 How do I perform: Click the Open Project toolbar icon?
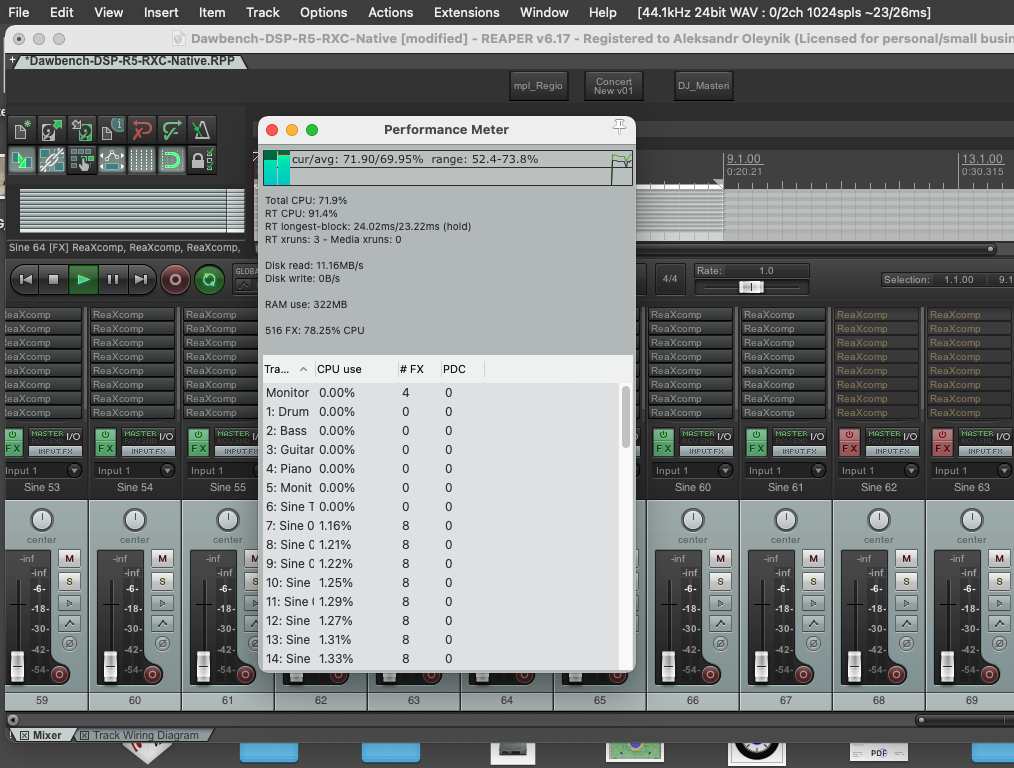51,131
